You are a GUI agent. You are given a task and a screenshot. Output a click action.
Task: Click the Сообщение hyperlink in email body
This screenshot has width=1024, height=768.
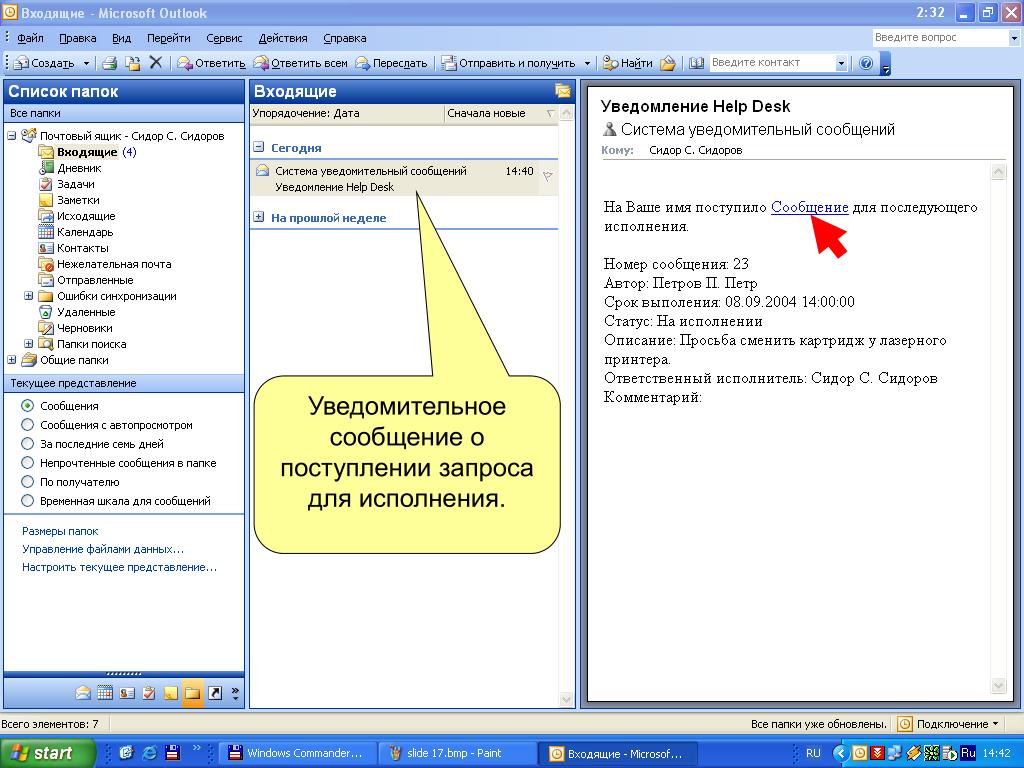[809, 208]
